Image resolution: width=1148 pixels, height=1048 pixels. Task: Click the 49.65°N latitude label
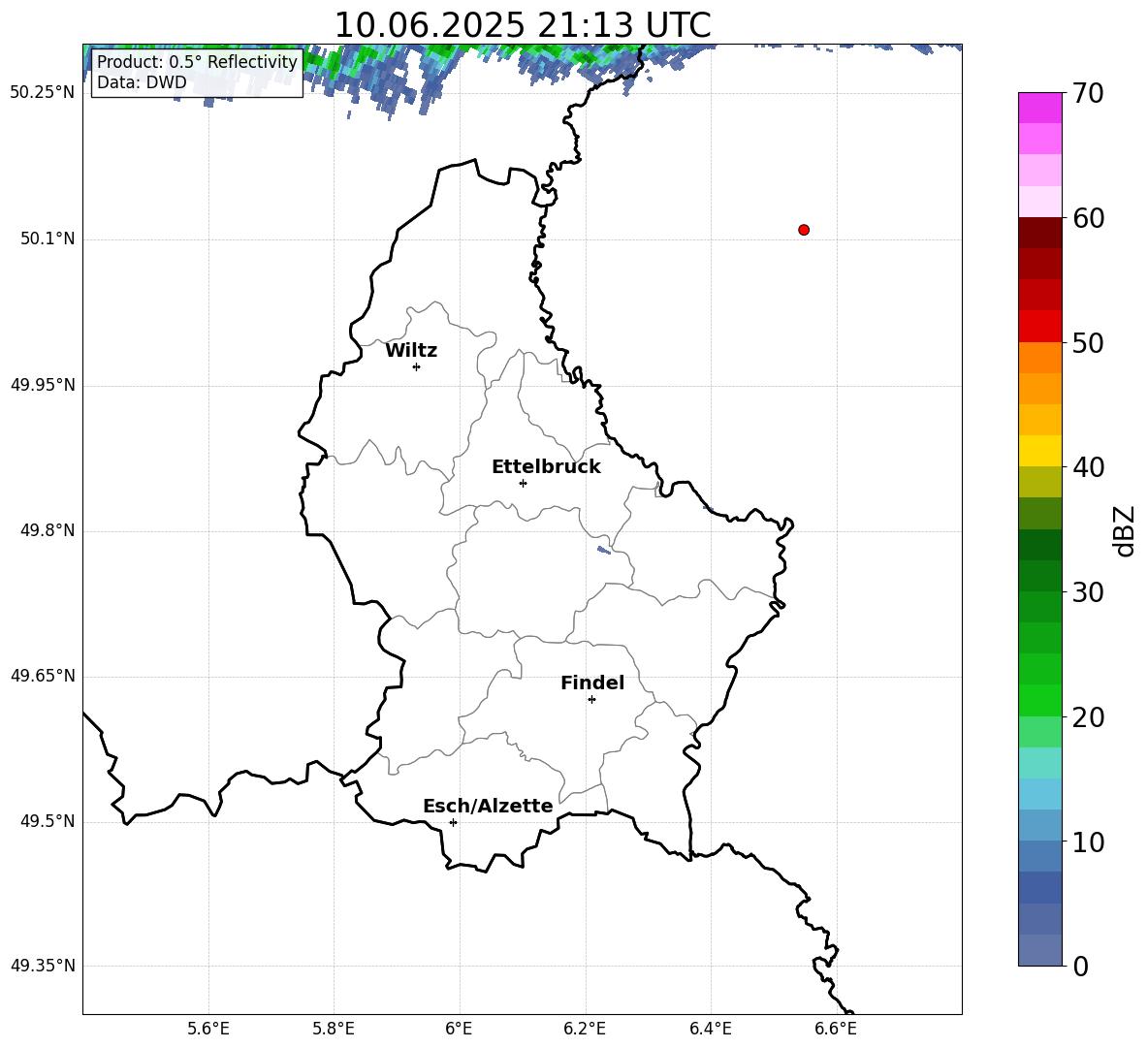click(43, 676)
